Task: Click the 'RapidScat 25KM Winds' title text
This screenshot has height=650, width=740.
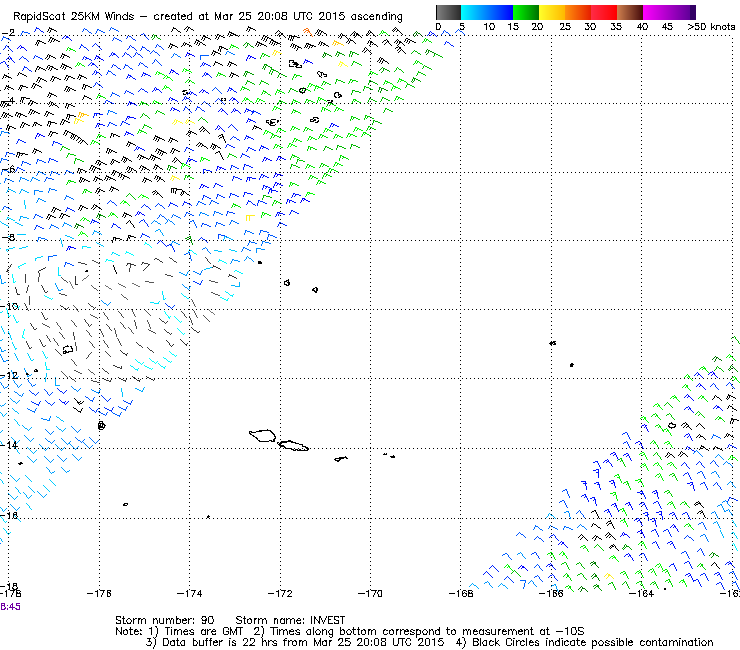Action: (73, 17)
